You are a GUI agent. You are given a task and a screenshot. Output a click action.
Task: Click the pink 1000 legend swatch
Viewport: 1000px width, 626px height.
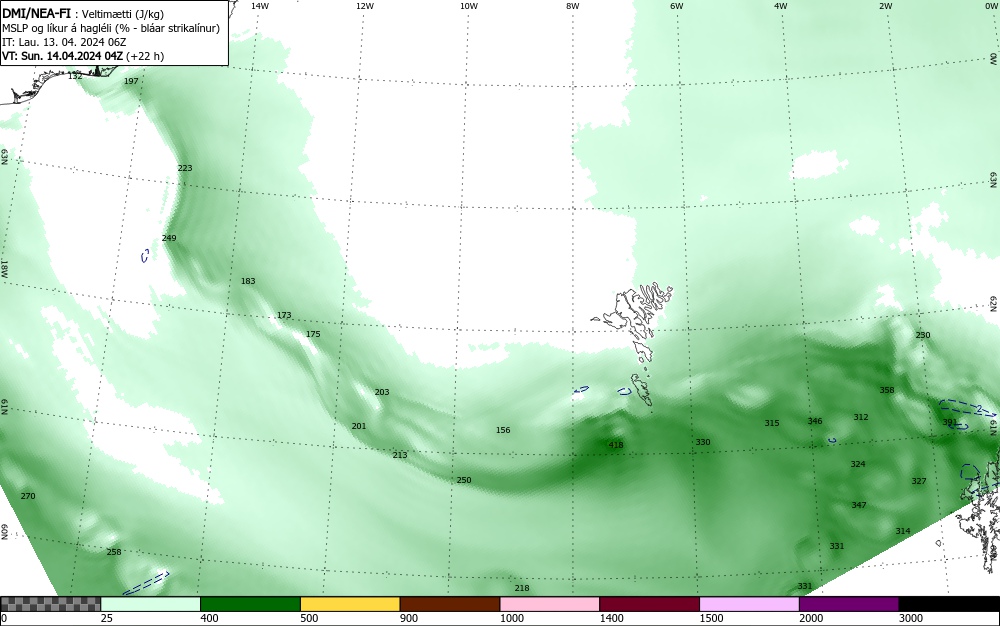tap(550, 604)
